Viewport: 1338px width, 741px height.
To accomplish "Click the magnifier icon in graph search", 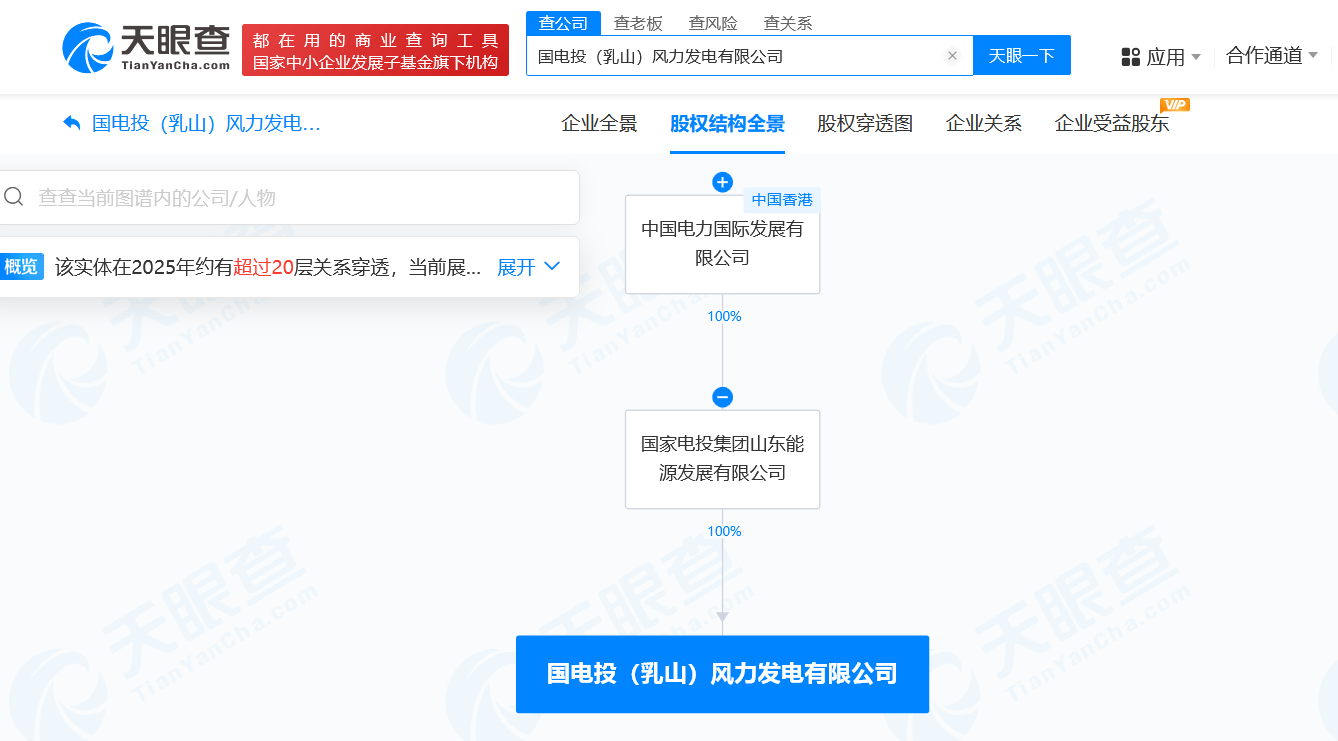I will pyautogui.click(x=14, y=197).
